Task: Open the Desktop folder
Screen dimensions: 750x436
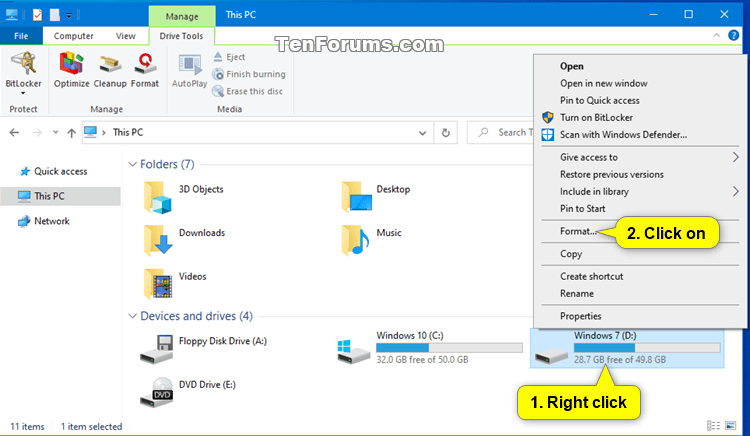Action: click(x=376, y=196)
